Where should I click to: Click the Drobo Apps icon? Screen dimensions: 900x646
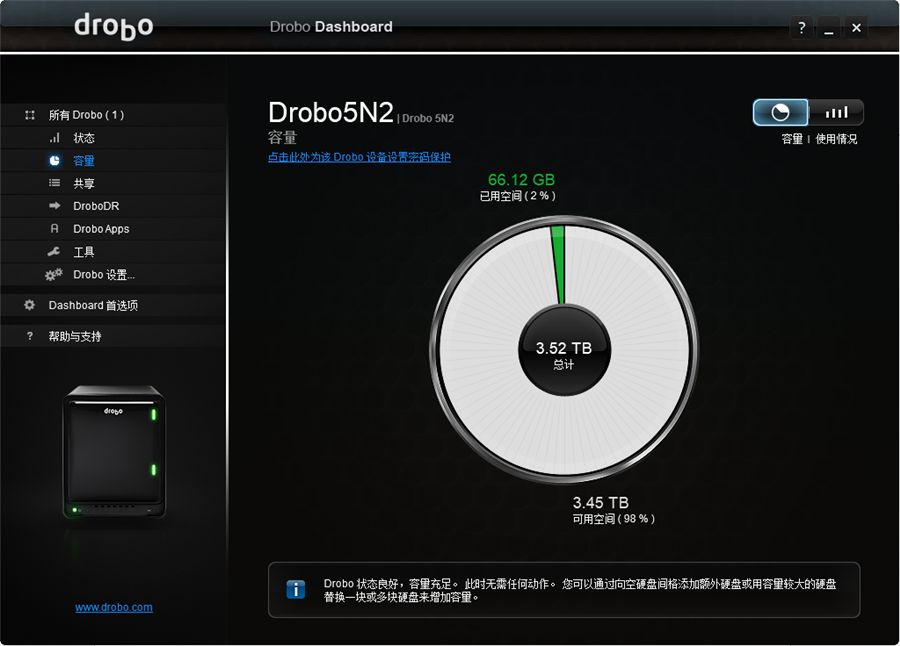54,229
